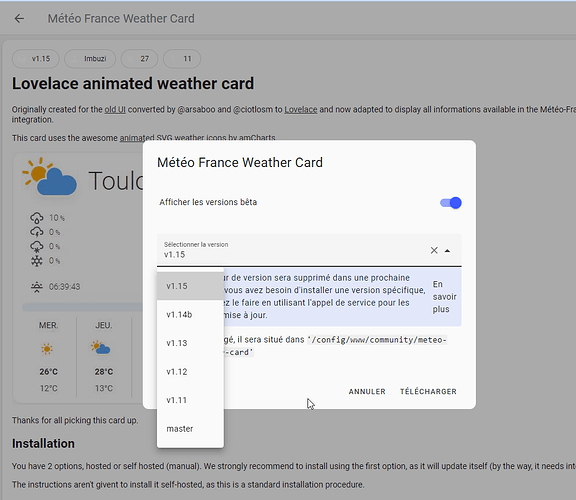Click the Installation heading
This screenshot has height=500, width=576.
[43, 443]
